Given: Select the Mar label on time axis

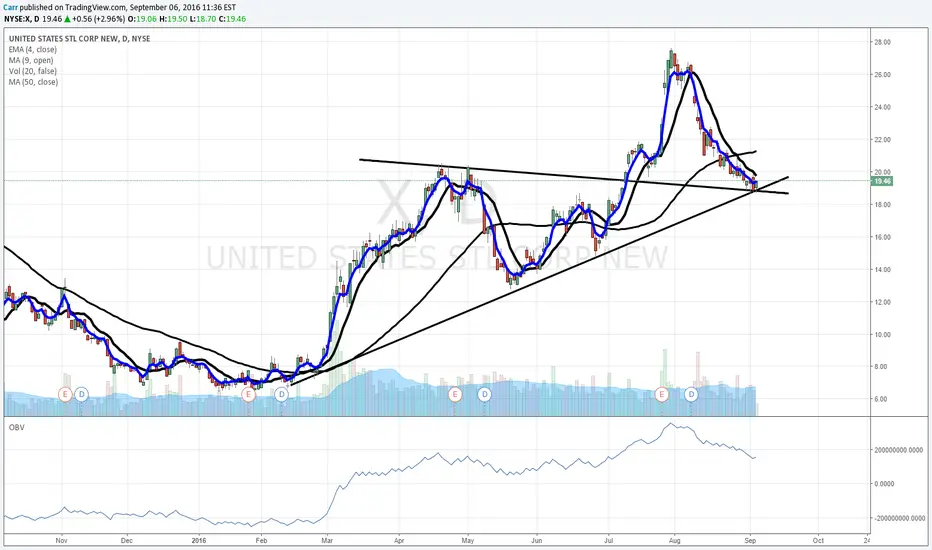Looking at the screenshot, I should coord(327,540).
